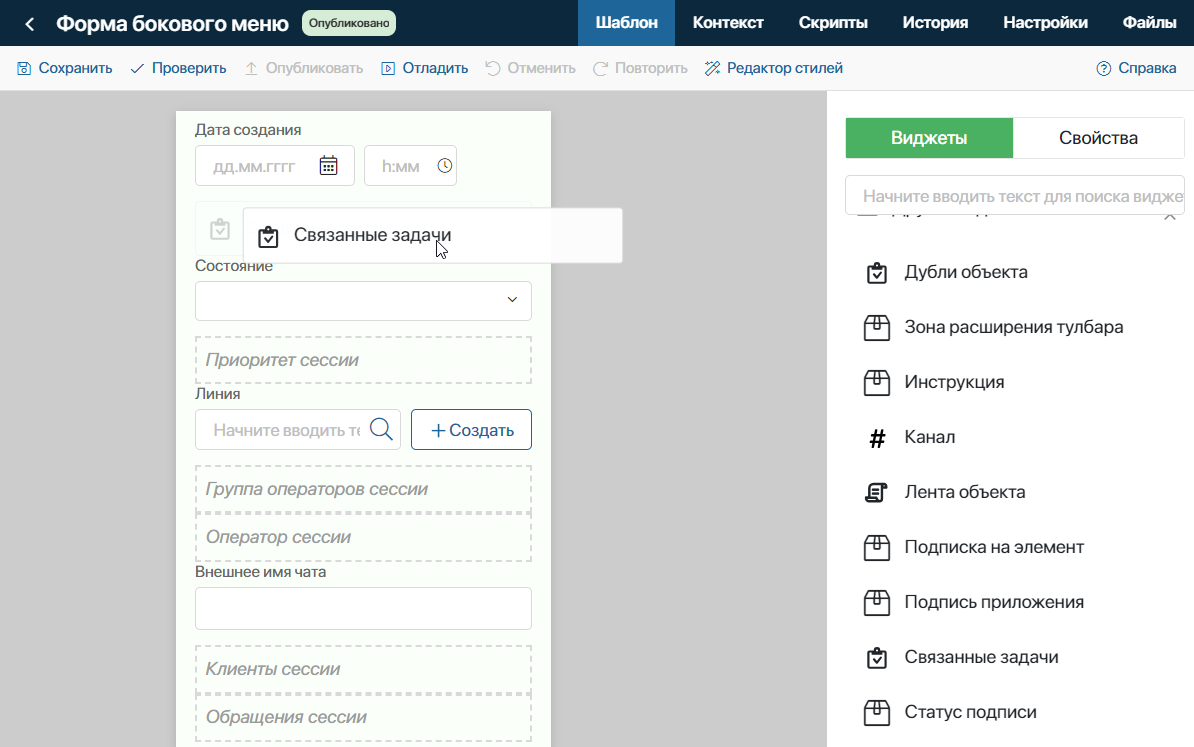Select the Инструкция widget icon

point(876,382)
